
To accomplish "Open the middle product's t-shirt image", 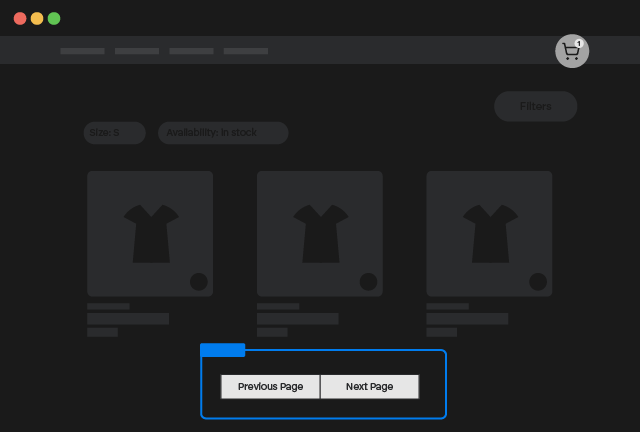I will [x=320, y=233].
